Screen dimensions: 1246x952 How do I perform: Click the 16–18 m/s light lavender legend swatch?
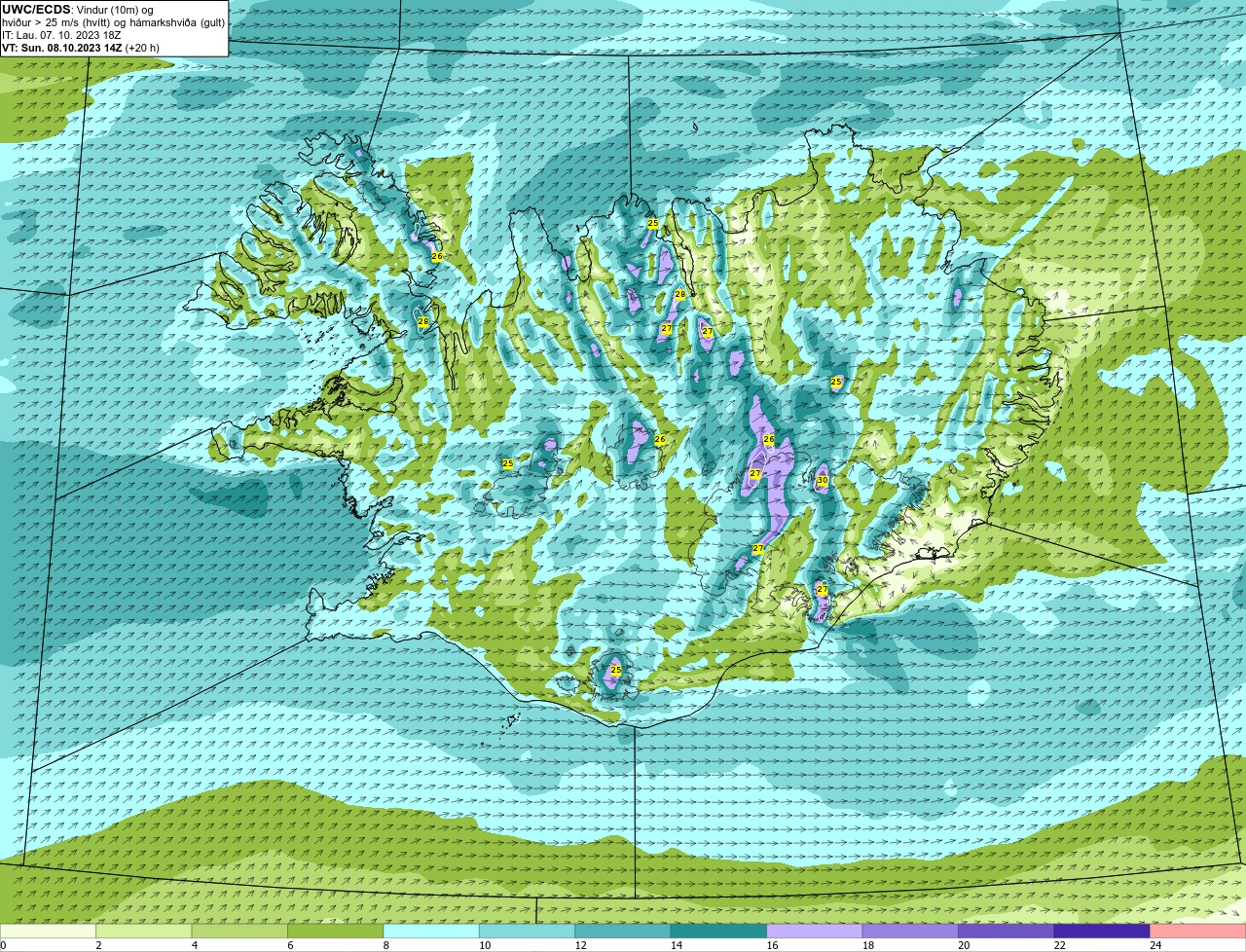coord(815,931)
